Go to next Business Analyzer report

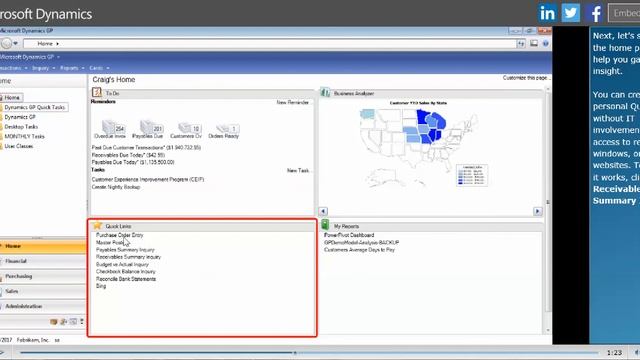[538, 211]
